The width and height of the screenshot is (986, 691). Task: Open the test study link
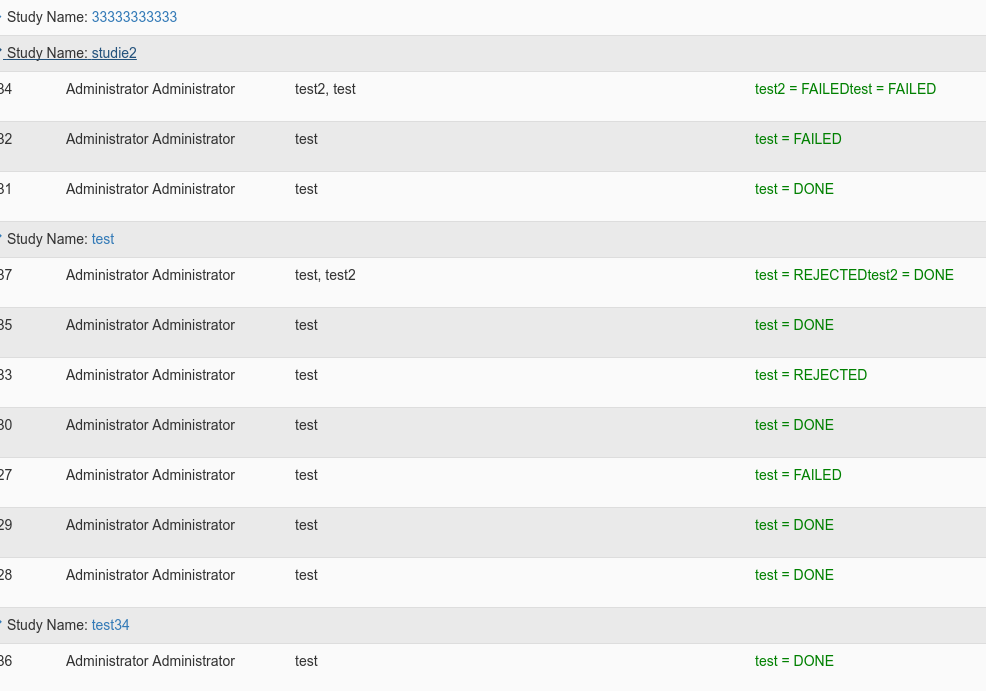coord(102,239)
